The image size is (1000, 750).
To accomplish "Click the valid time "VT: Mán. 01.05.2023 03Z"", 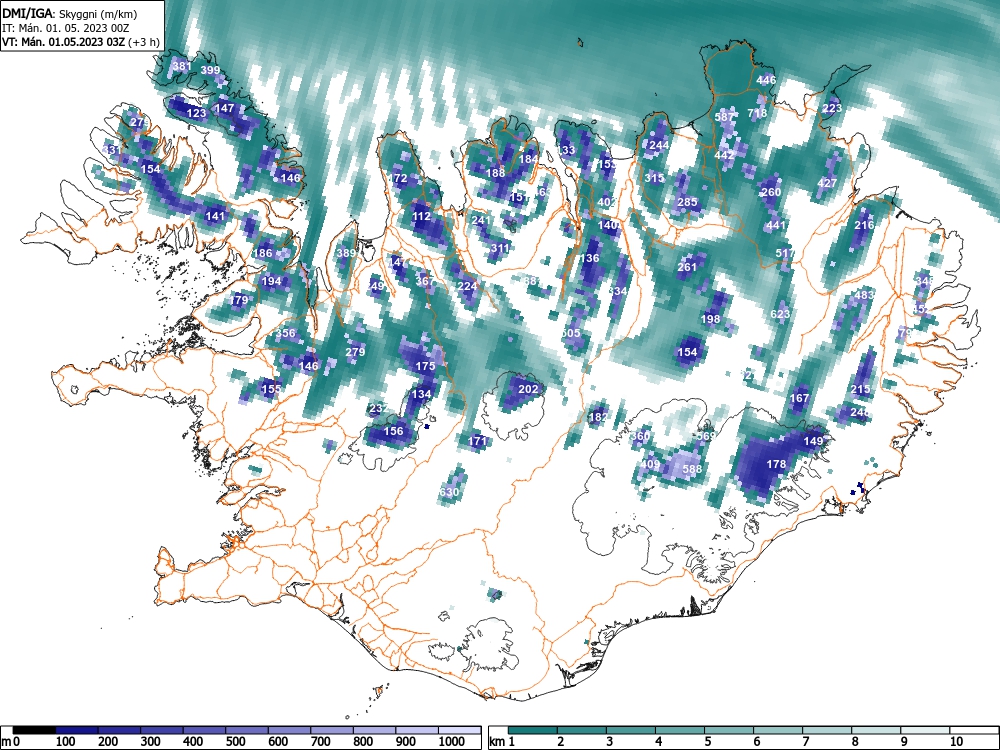I will pyautogui.click(x=64, y=42).
